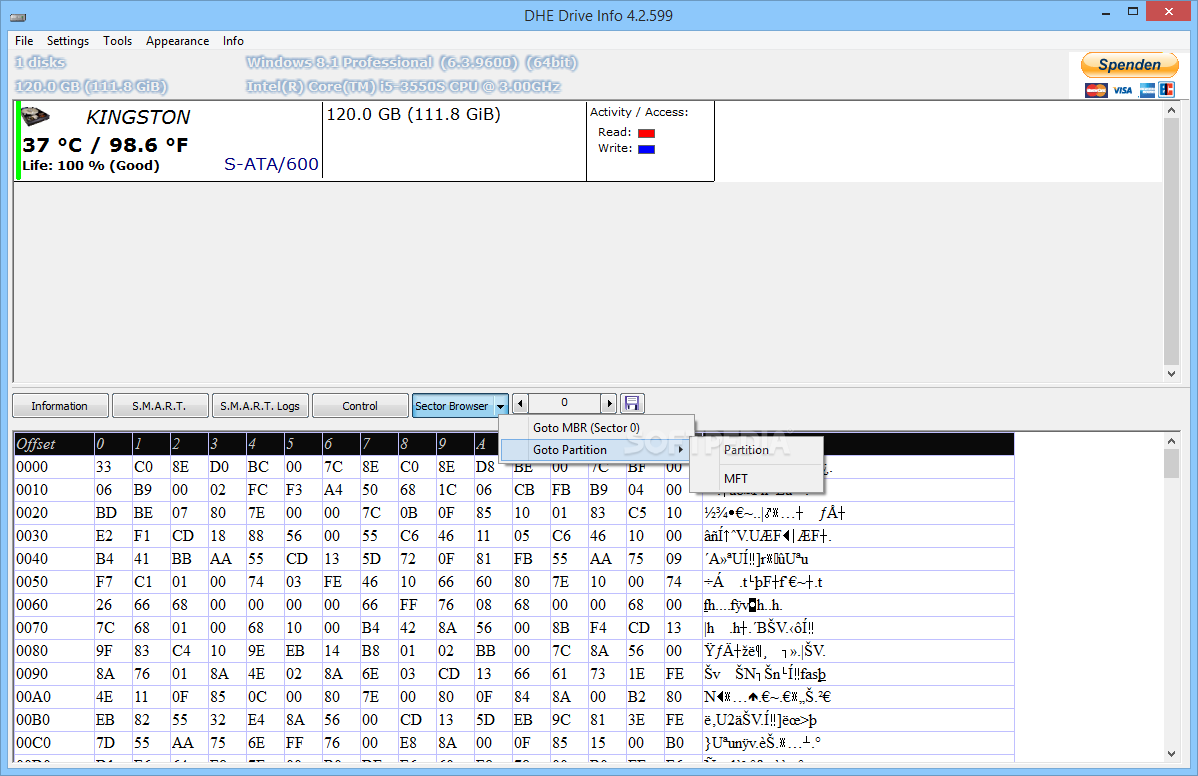Click the Kingston hard drive icon
The height and width of the screenshot is (776, 1198).
[34, 116]
